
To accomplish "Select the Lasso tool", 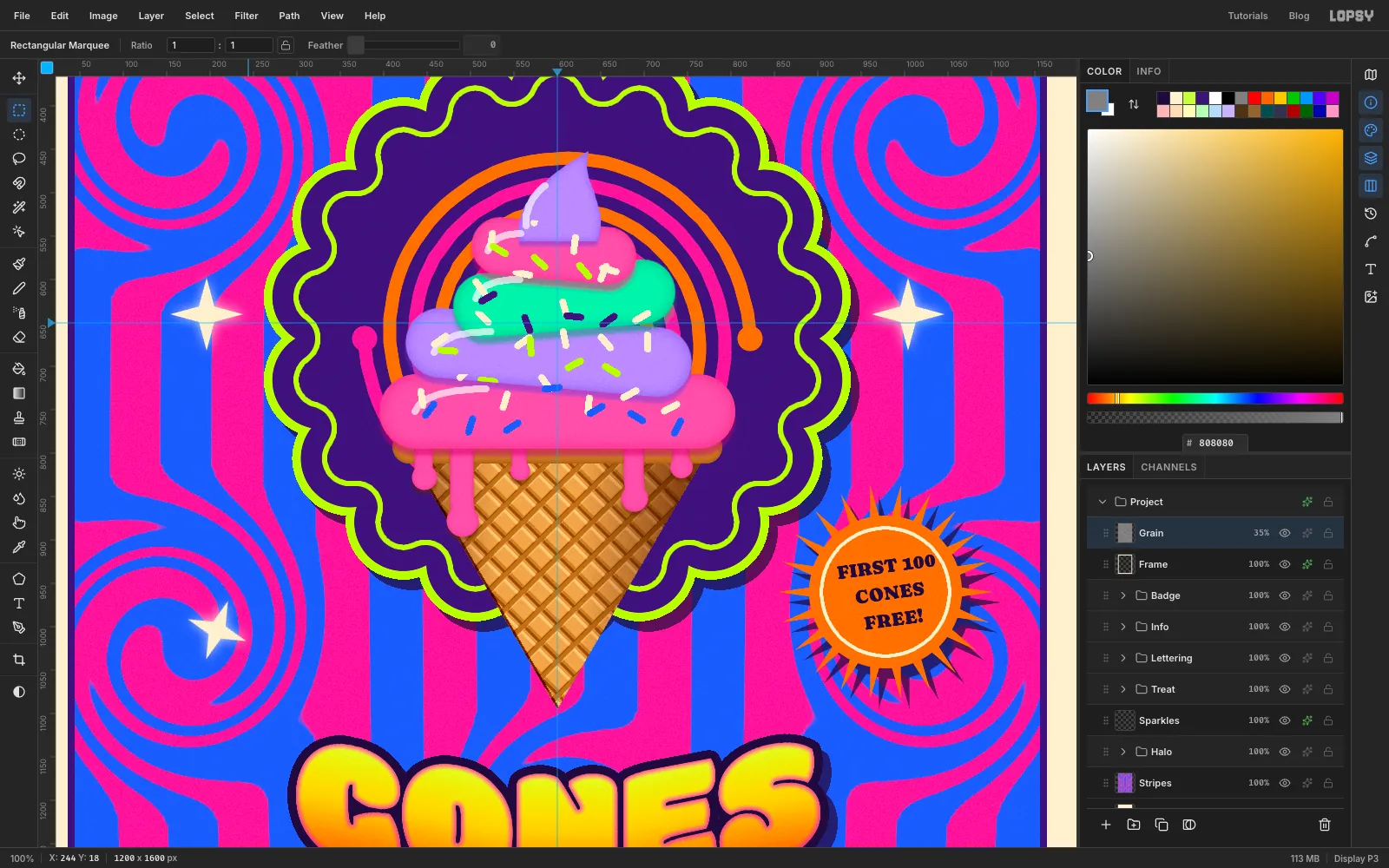I will 19,159.
